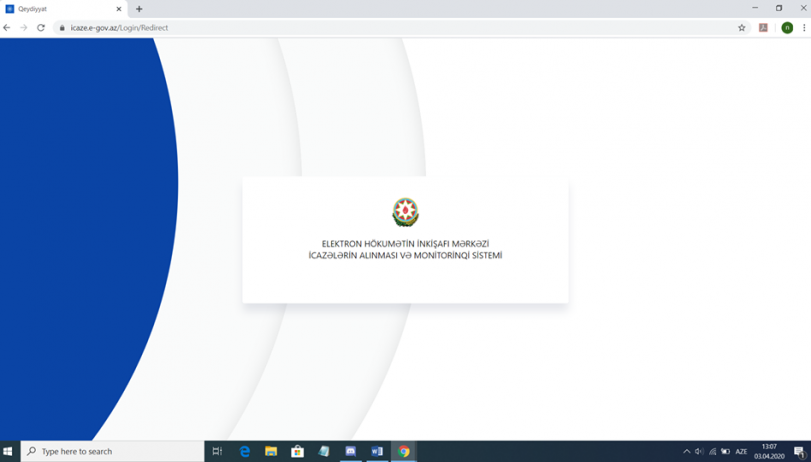Image resolution: width=811 pixels, height=462 pixels.
Task: Minimize the Chrome window
Action: pos(755,8)
